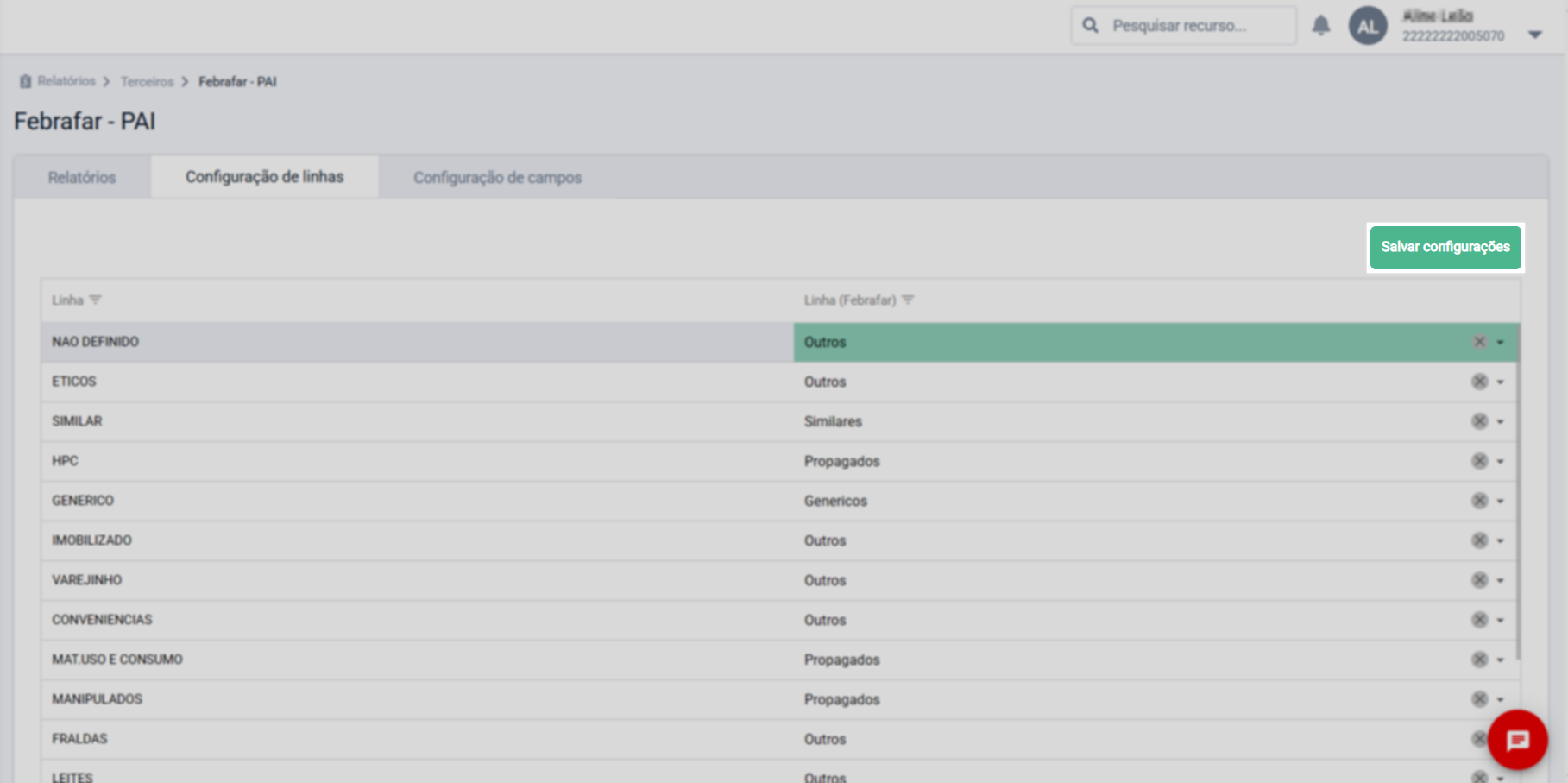
Task: Click the AL user avatar
Action: click(1368, 26)
